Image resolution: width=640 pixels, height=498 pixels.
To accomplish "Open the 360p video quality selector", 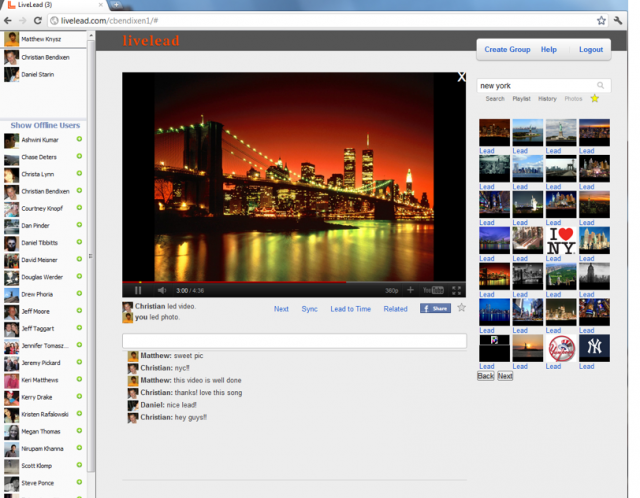I will pos(391,291).
